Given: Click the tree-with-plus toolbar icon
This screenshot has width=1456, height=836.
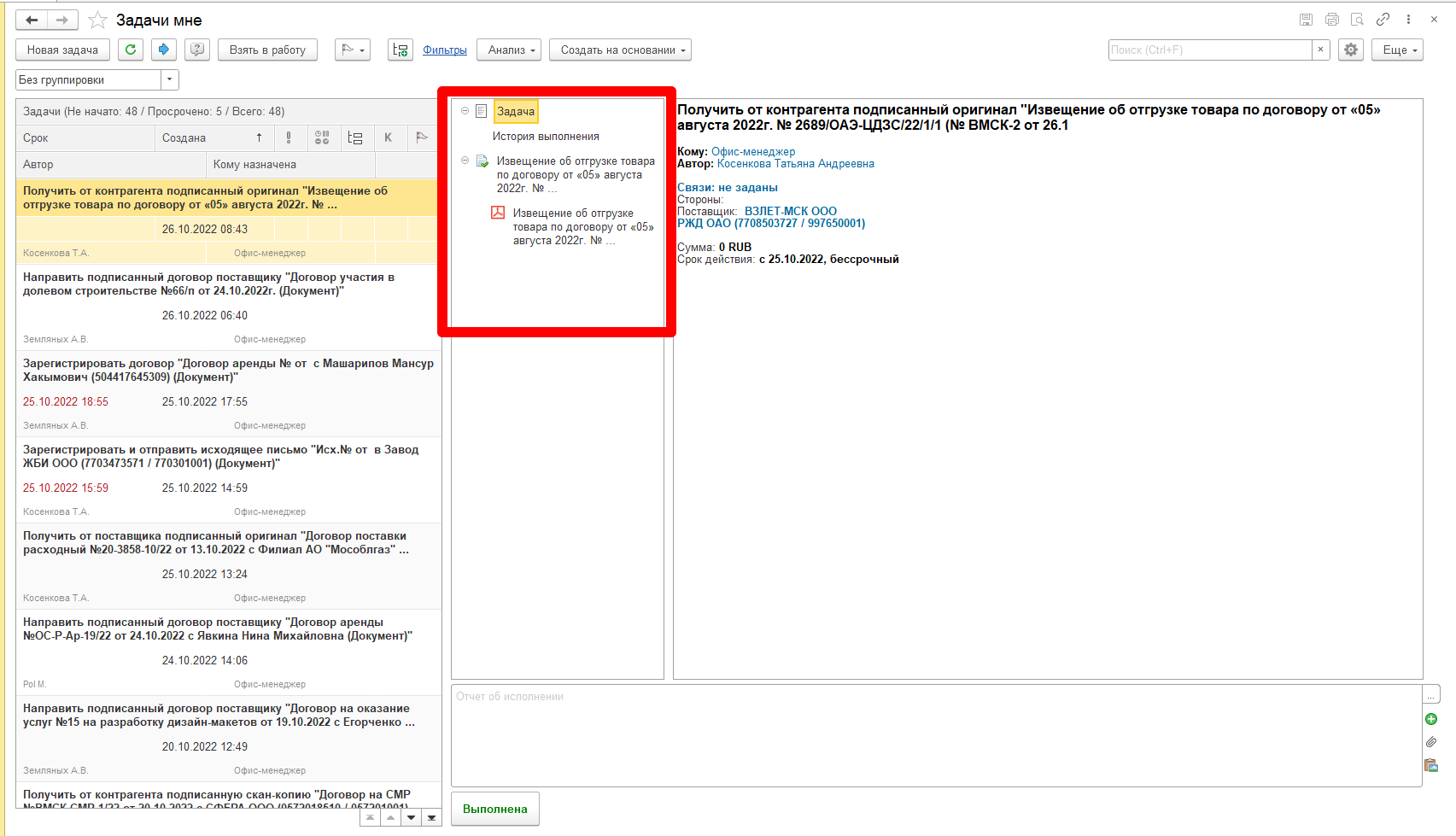Looking at the screenshot, I should 401,50.
